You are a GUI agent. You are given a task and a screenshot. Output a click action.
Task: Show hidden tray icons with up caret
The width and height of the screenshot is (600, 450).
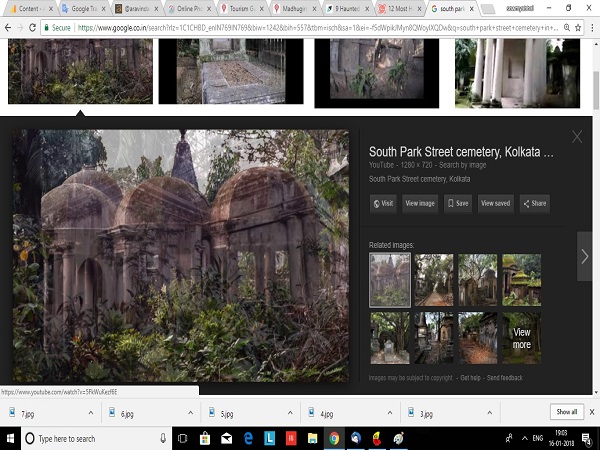[x=524, y=439]
